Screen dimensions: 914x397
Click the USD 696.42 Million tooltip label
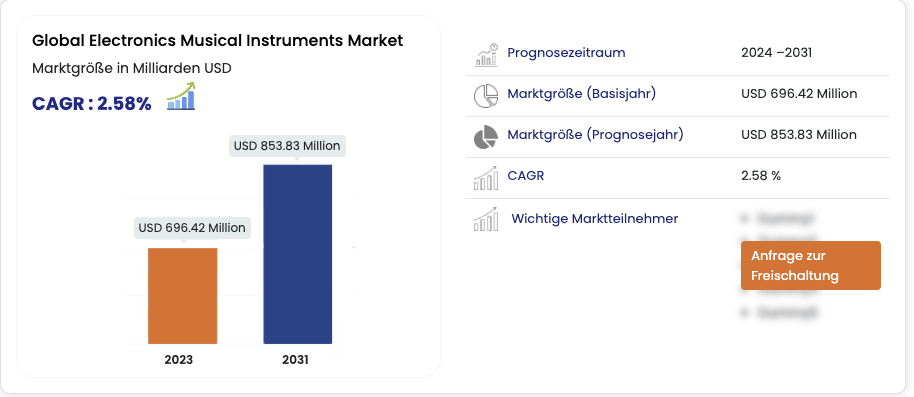click(x=192, y=227)
